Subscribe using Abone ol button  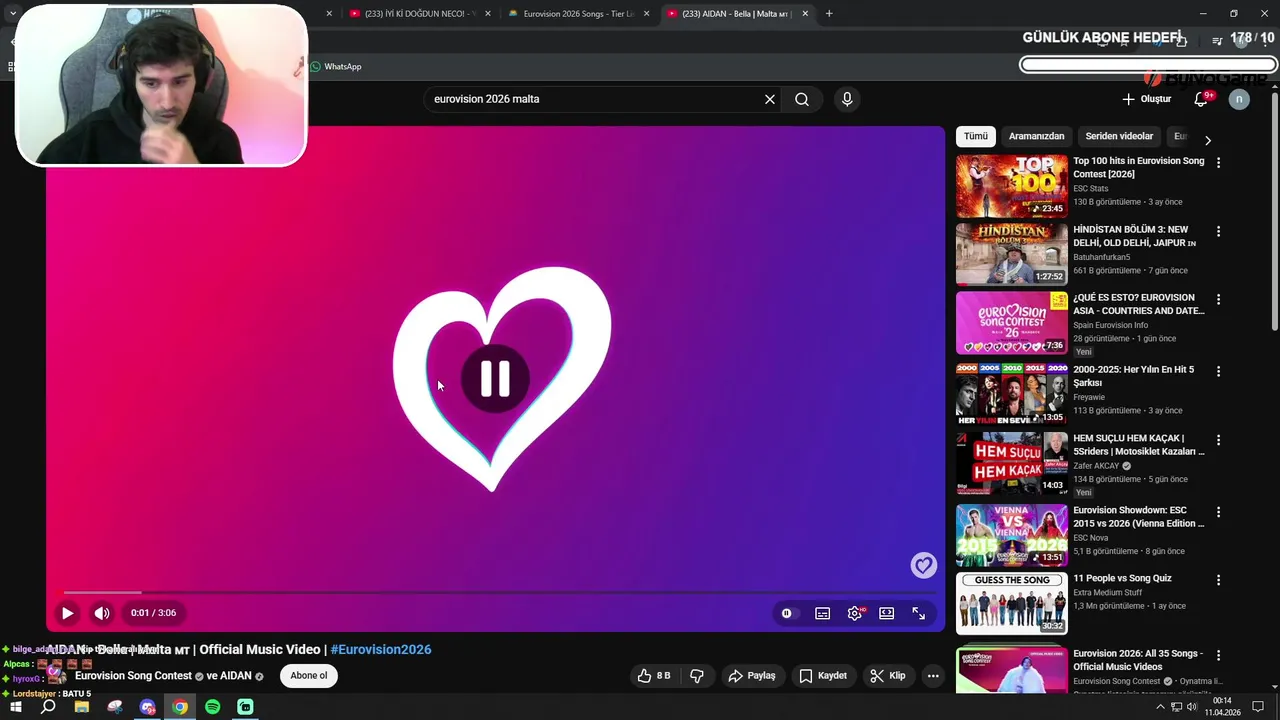click(x=309, y=676)
